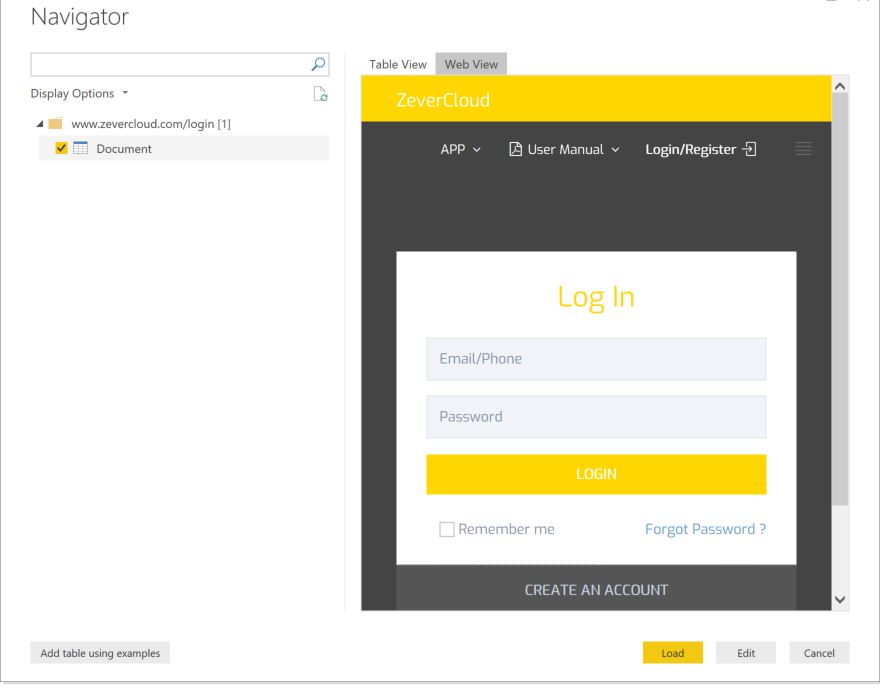
Task: Click the sign-in arrow icon after Login/Register
Action: click(749, 149)
